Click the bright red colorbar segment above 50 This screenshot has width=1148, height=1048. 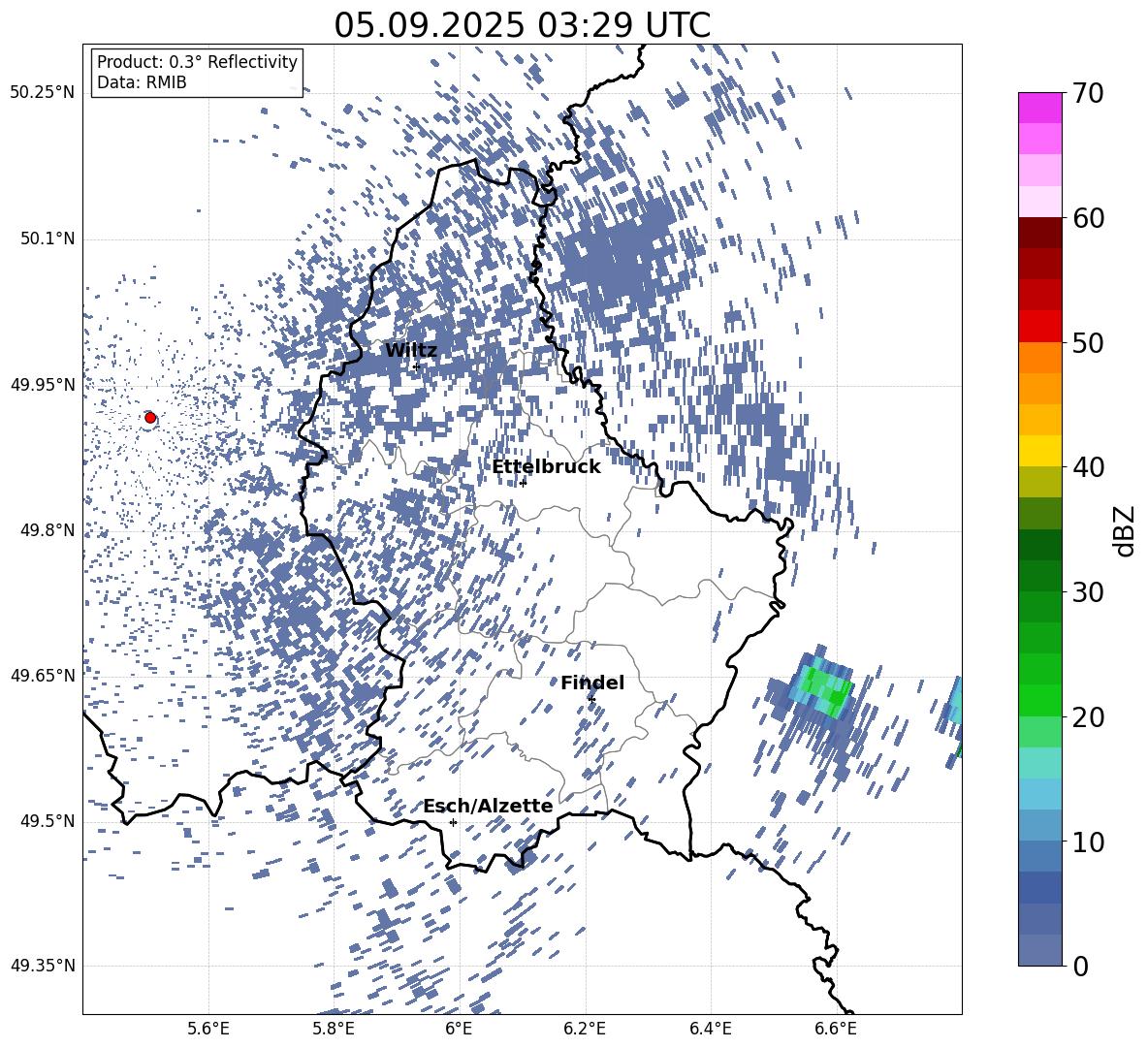tap(1040, 327)
